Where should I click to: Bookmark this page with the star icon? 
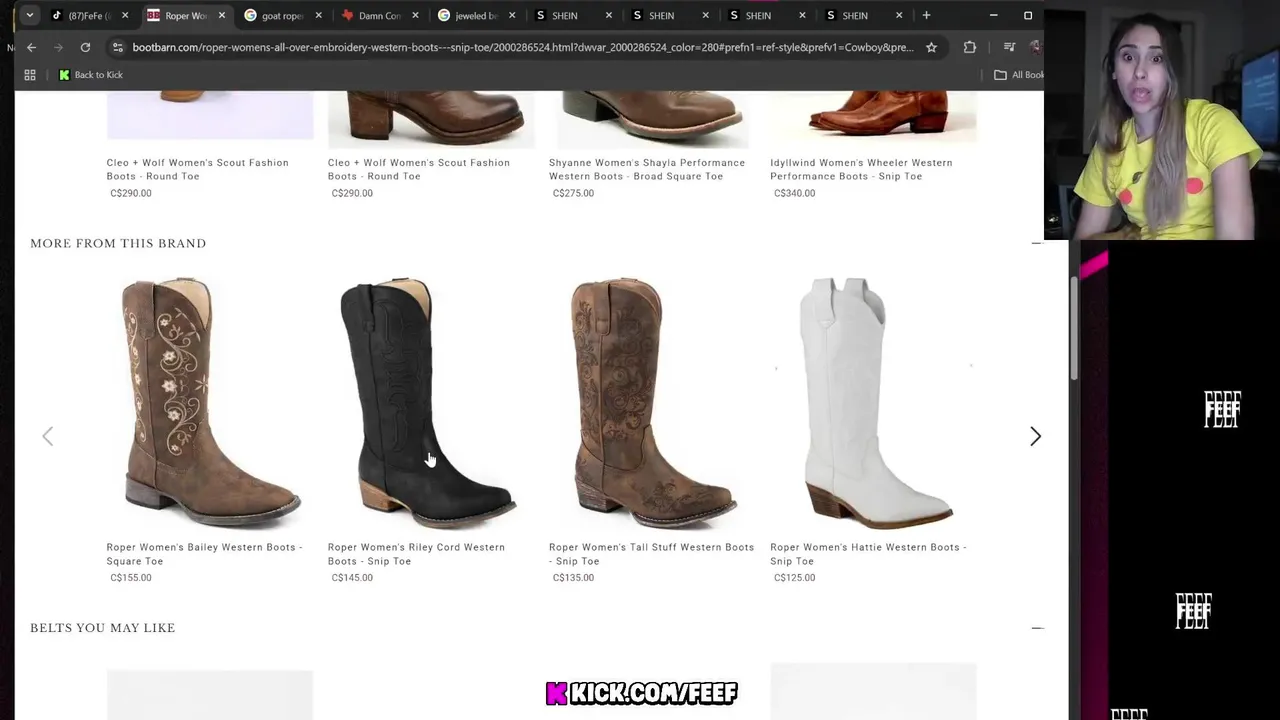click(931, 47)
